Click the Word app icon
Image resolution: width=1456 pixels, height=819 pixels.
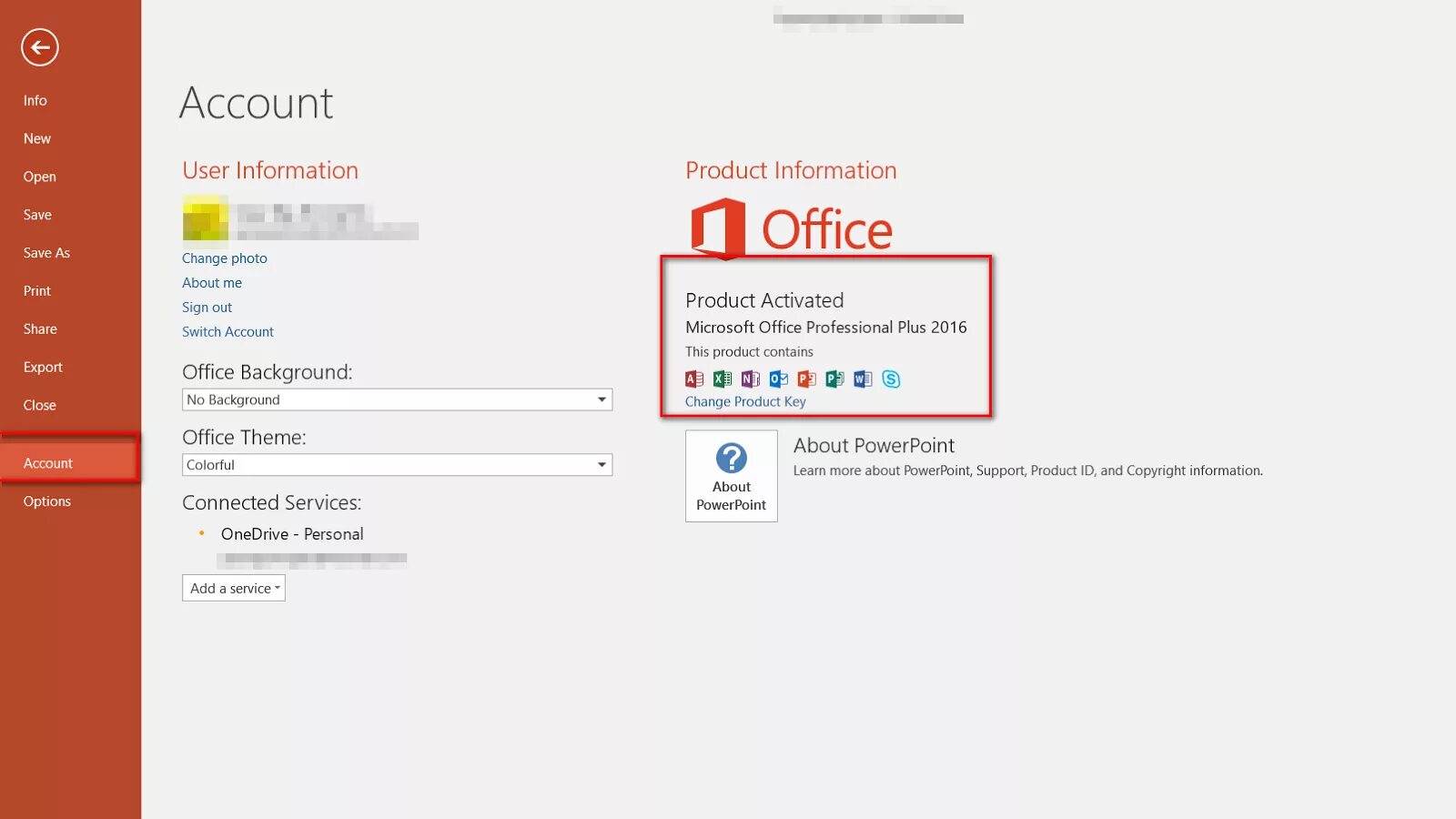pyautogui.click(x=864, y=379)
